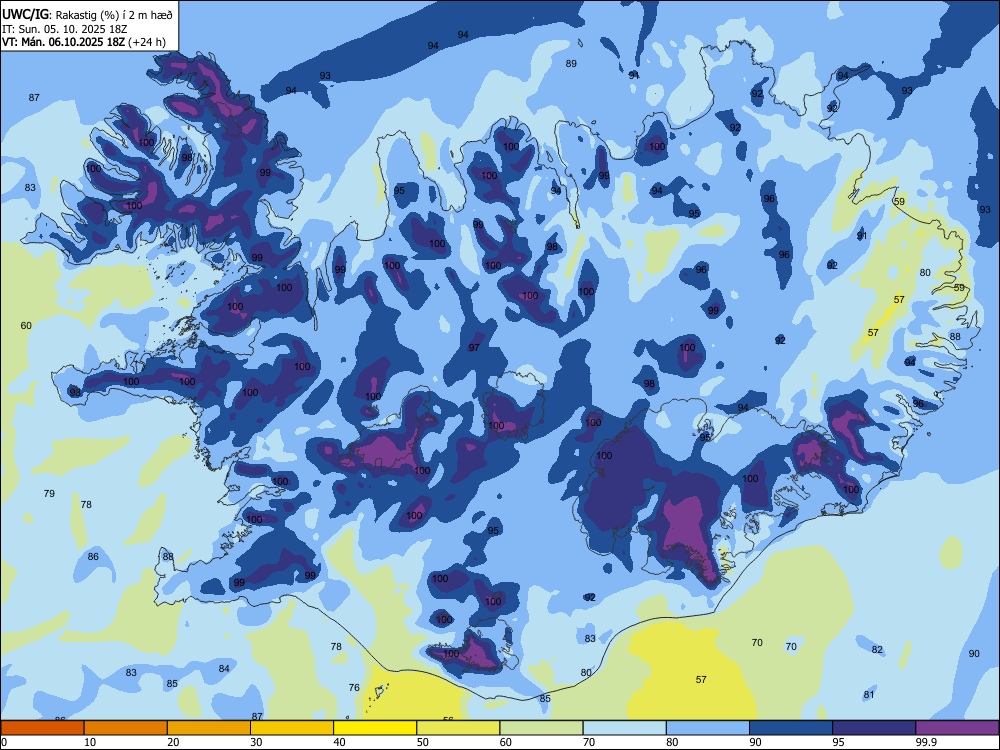Choose the 30–40 golden legend swatch
The image size is (1000, 750).
tap(291, 728)
